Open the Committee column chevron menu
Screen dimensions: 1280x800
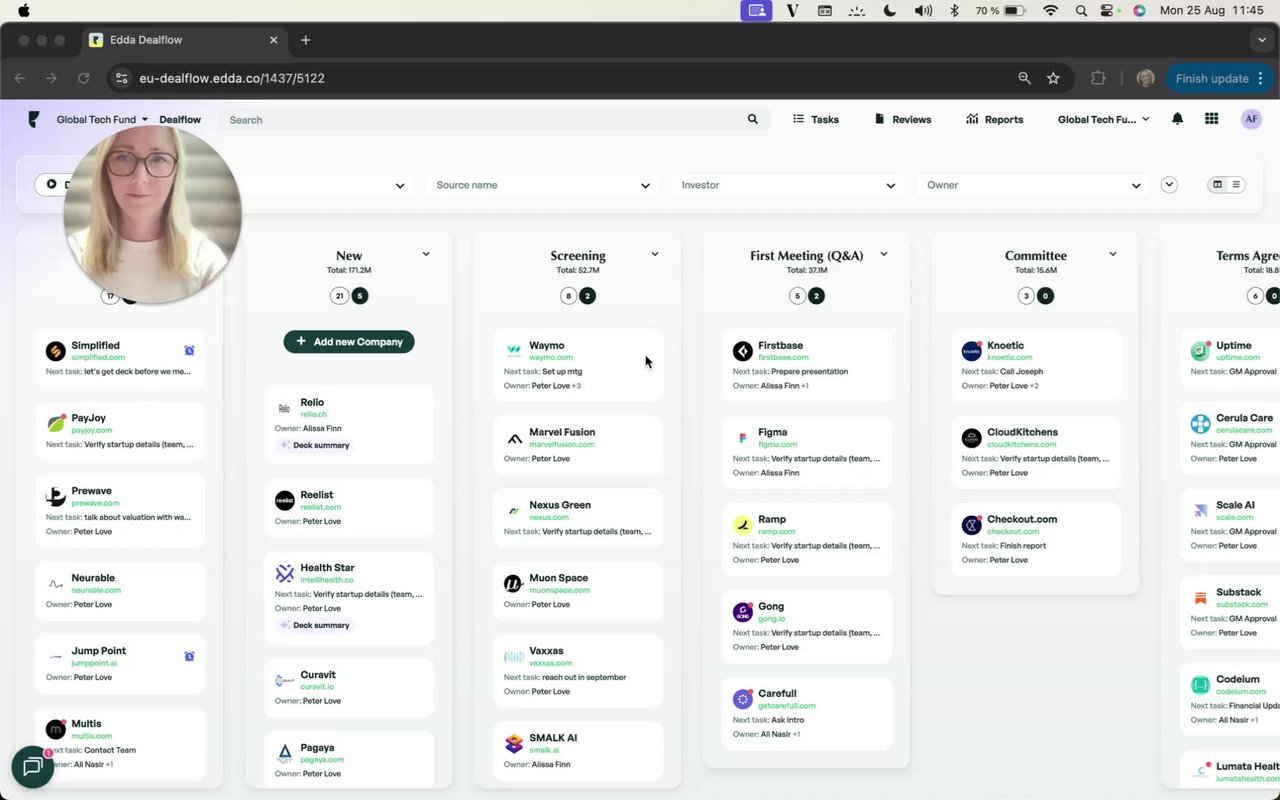click(1113, 254)
